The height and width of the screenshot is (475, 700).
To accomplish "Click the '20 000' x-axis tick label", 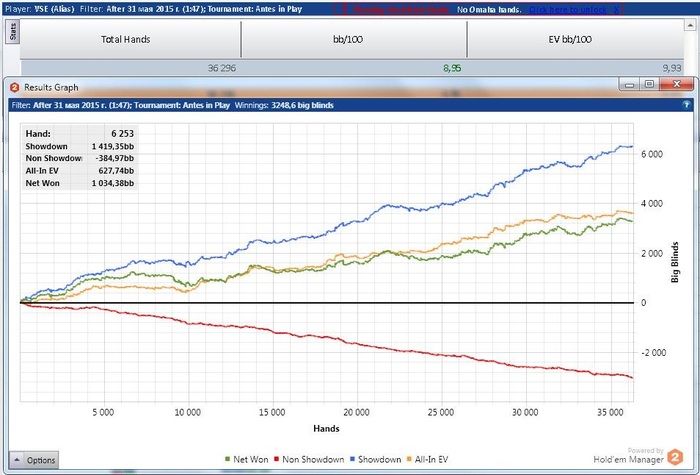I will 356,412.
